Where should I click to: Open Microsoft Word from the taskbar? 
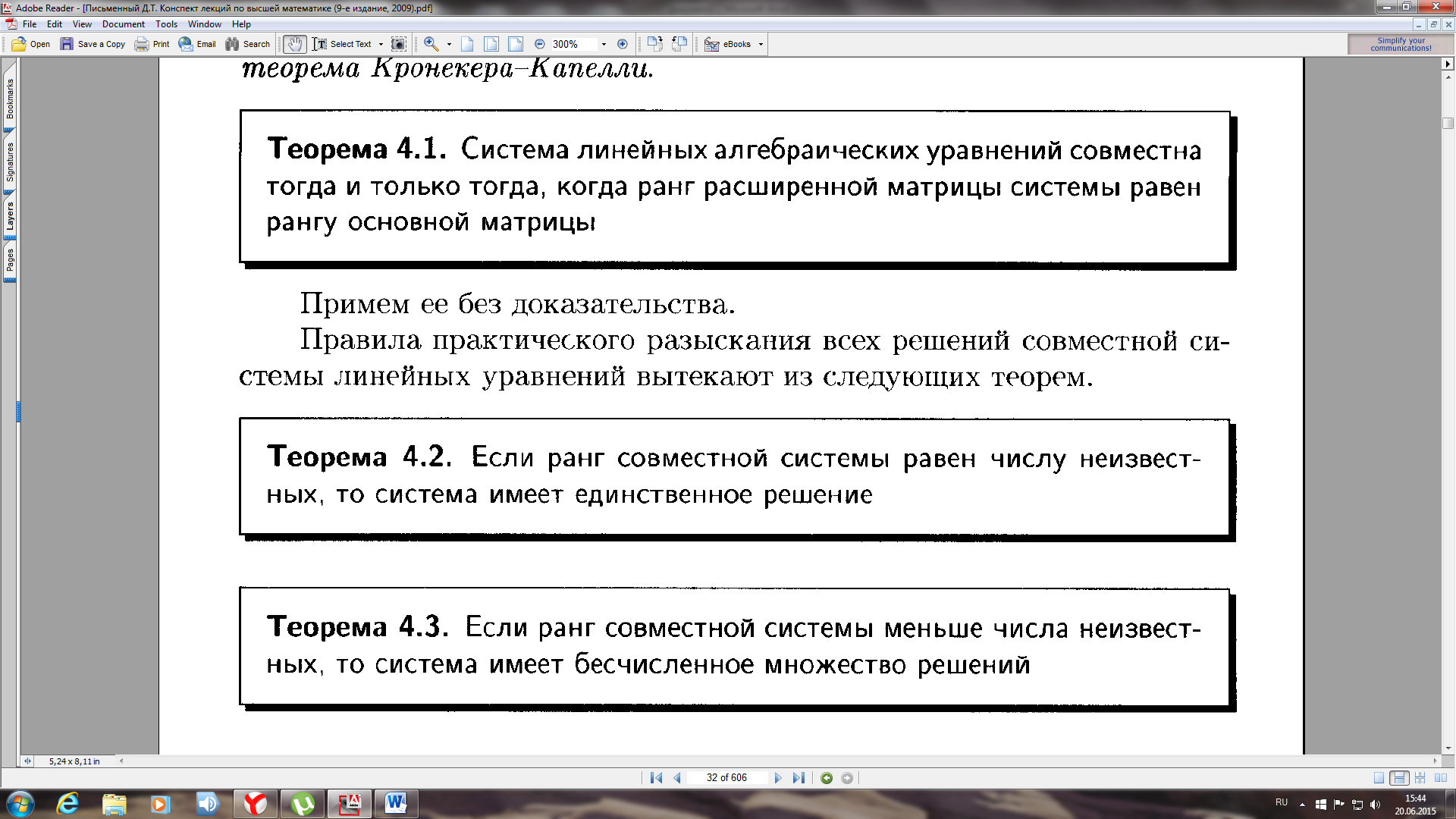pos(395,804)
